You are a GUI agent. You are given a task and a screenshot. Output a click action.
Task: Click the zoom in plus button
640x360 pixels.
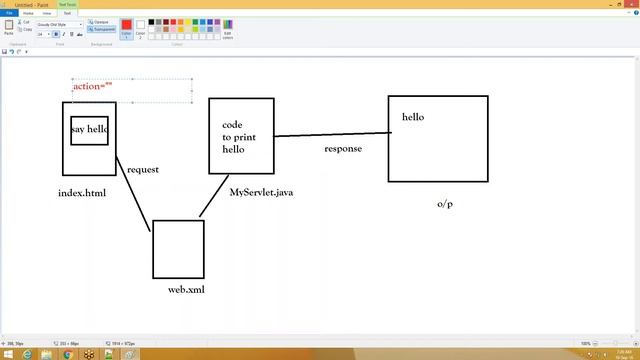636,344
